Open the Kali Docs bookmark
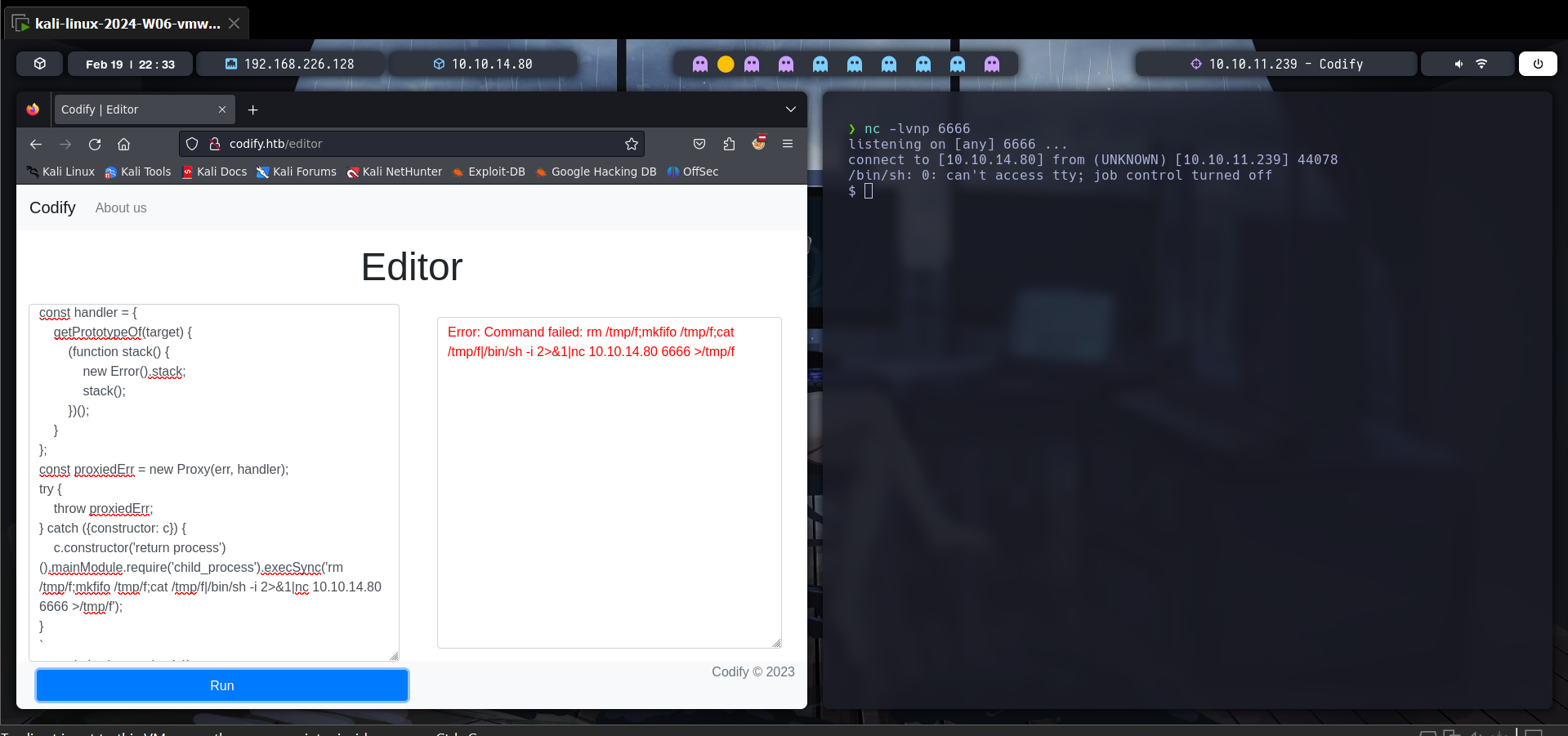This screenshot has height=736, width=1568. (x=215, y=172)
